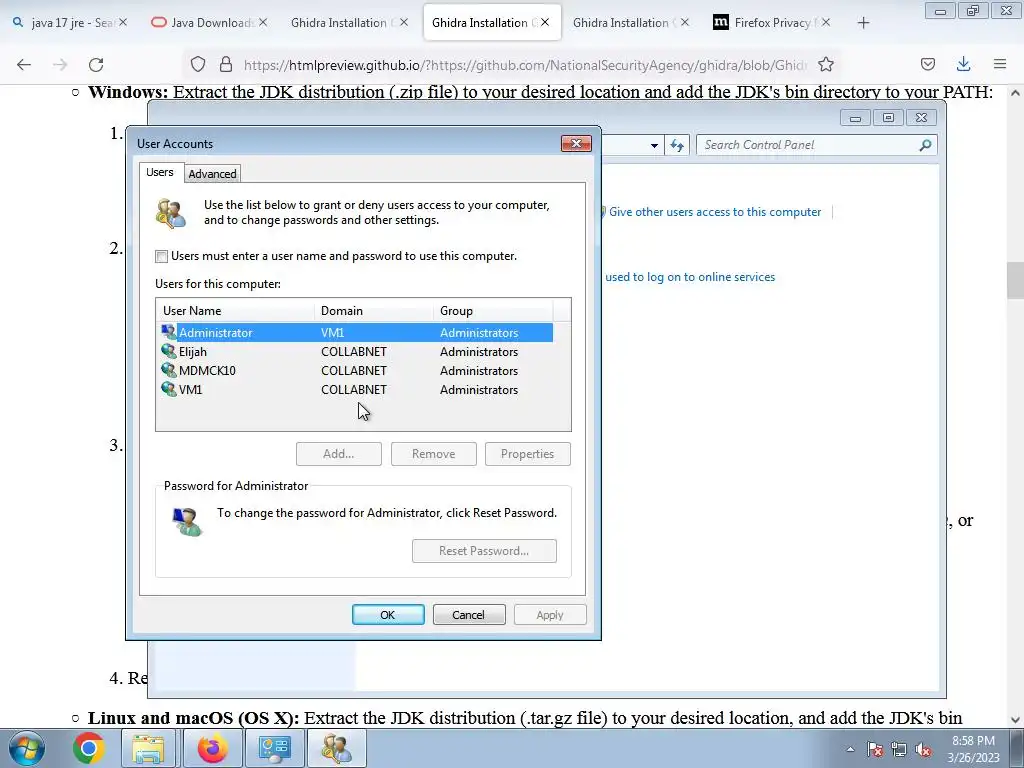
Task: Click the scrollbar down arrow
Action: 1015,720
